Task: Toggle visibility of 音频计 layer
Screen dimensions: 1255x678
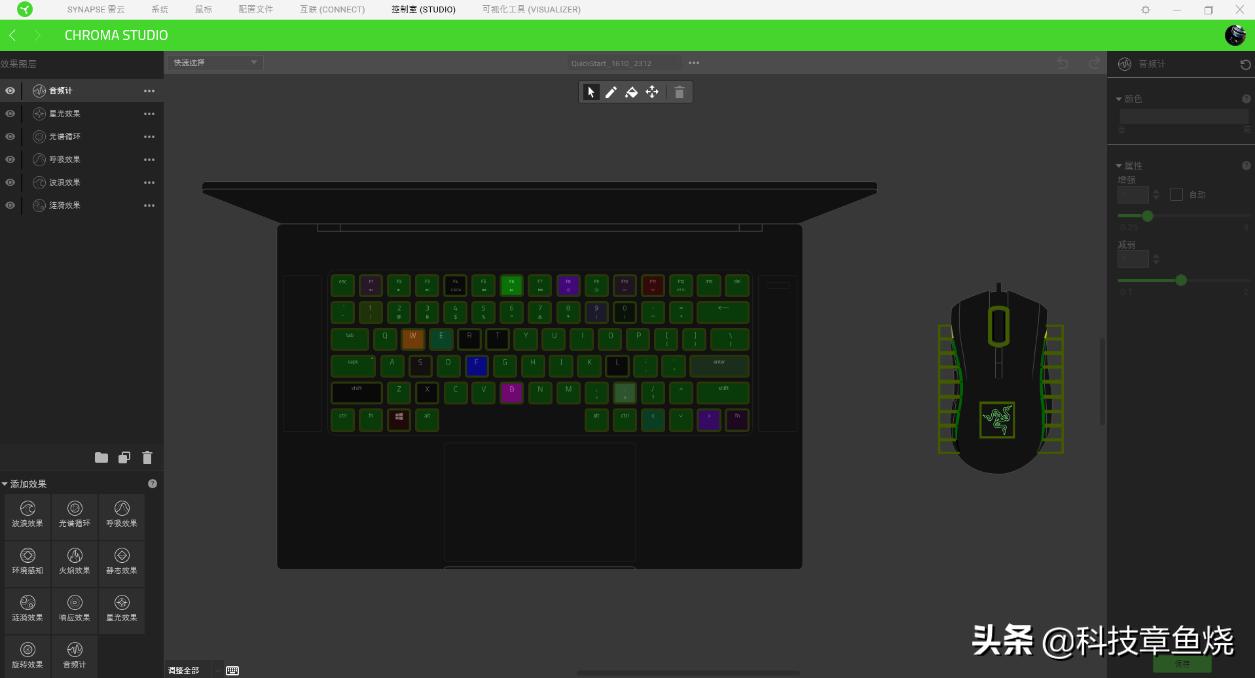Action: tap(10, 90)
